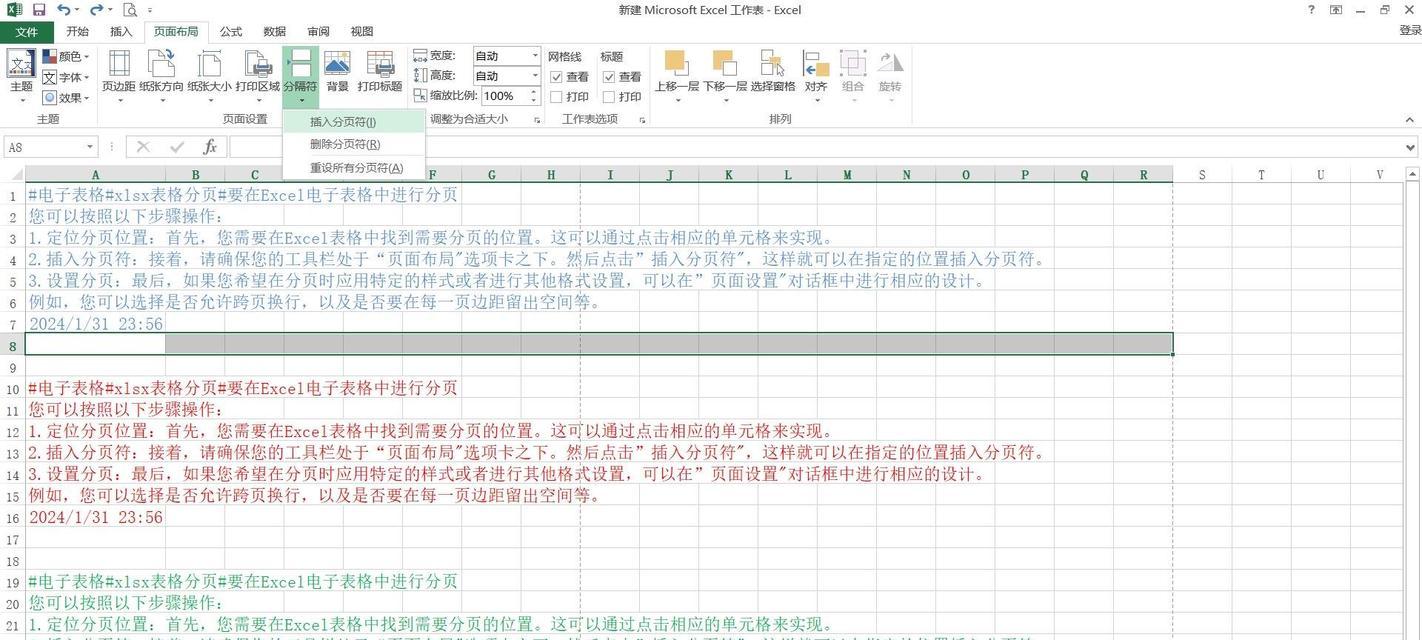The image size is (1422, 640).
Task: Click the 分隔符 (Breaks) button
Action: pyautogui.click(x=300, y=75)
